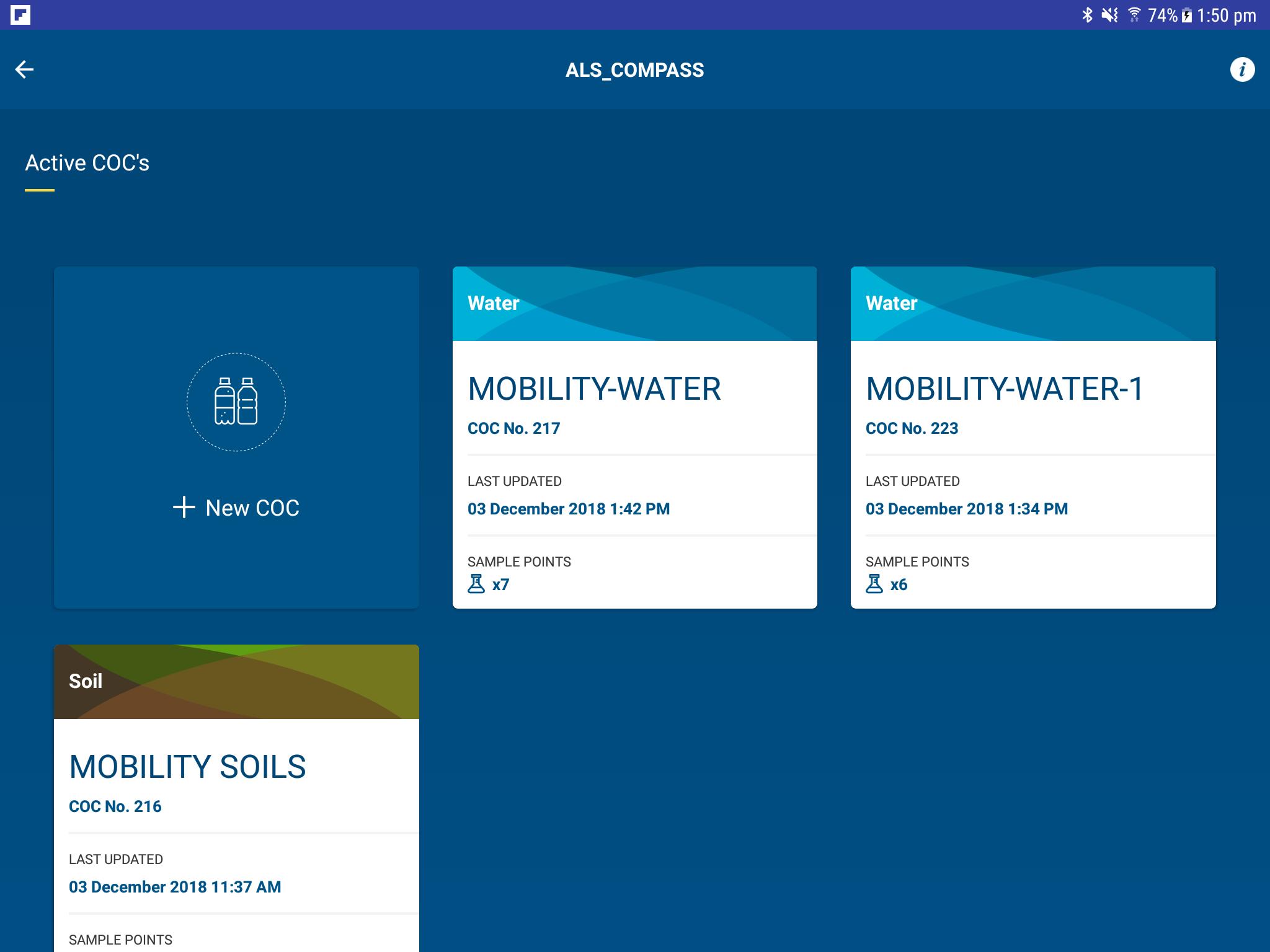Tap the flask icon next to x6
Screen dimensions: 1270x952
(874, 584)
